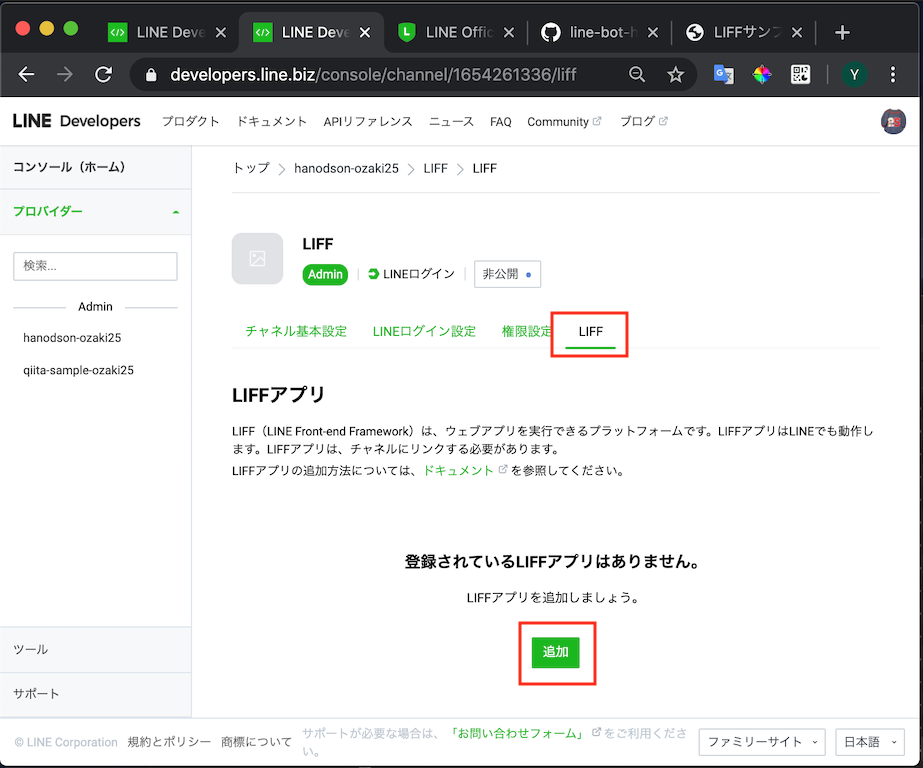This screenshot has width=923, height=768.
Task: Open the 日本語 language dropdown
Action: point(870,742)
